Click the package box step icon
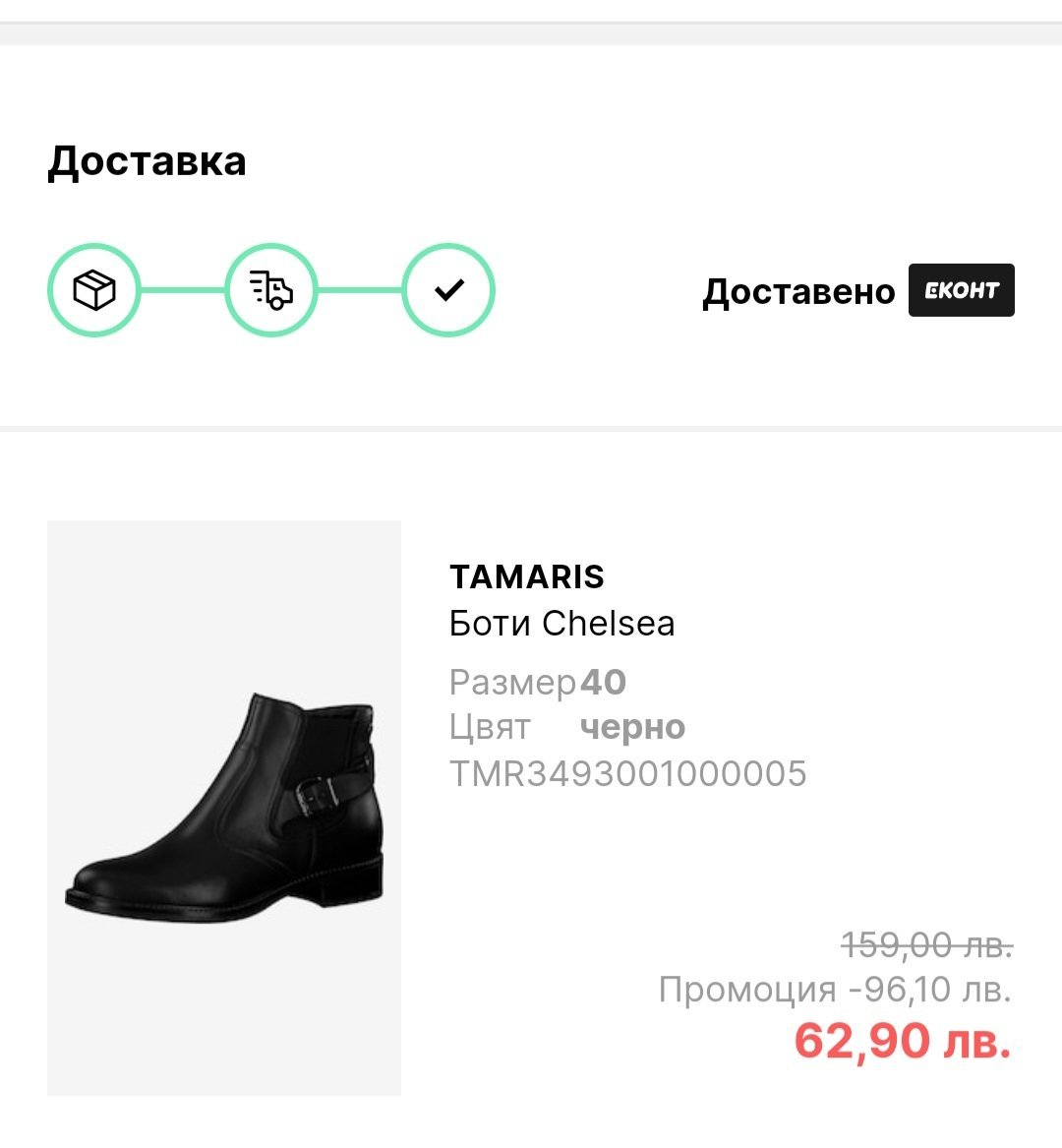 (x=94, y=290)
